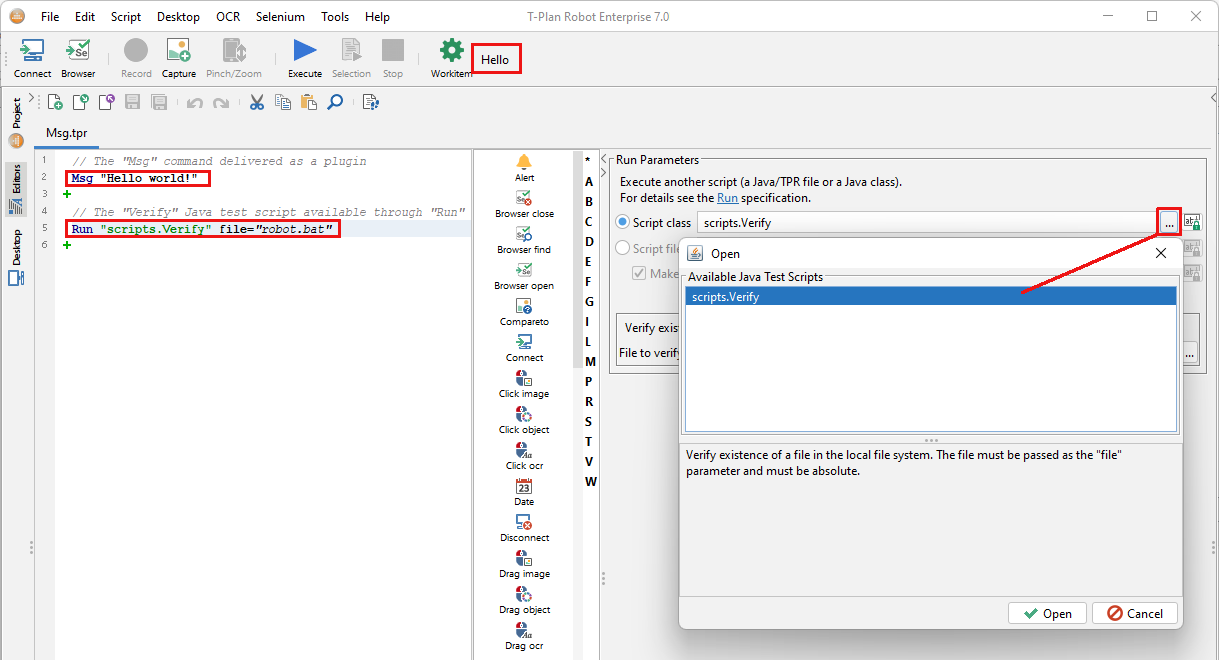Switch to the Msg.tpr editor tab

(x=67, y=133)
